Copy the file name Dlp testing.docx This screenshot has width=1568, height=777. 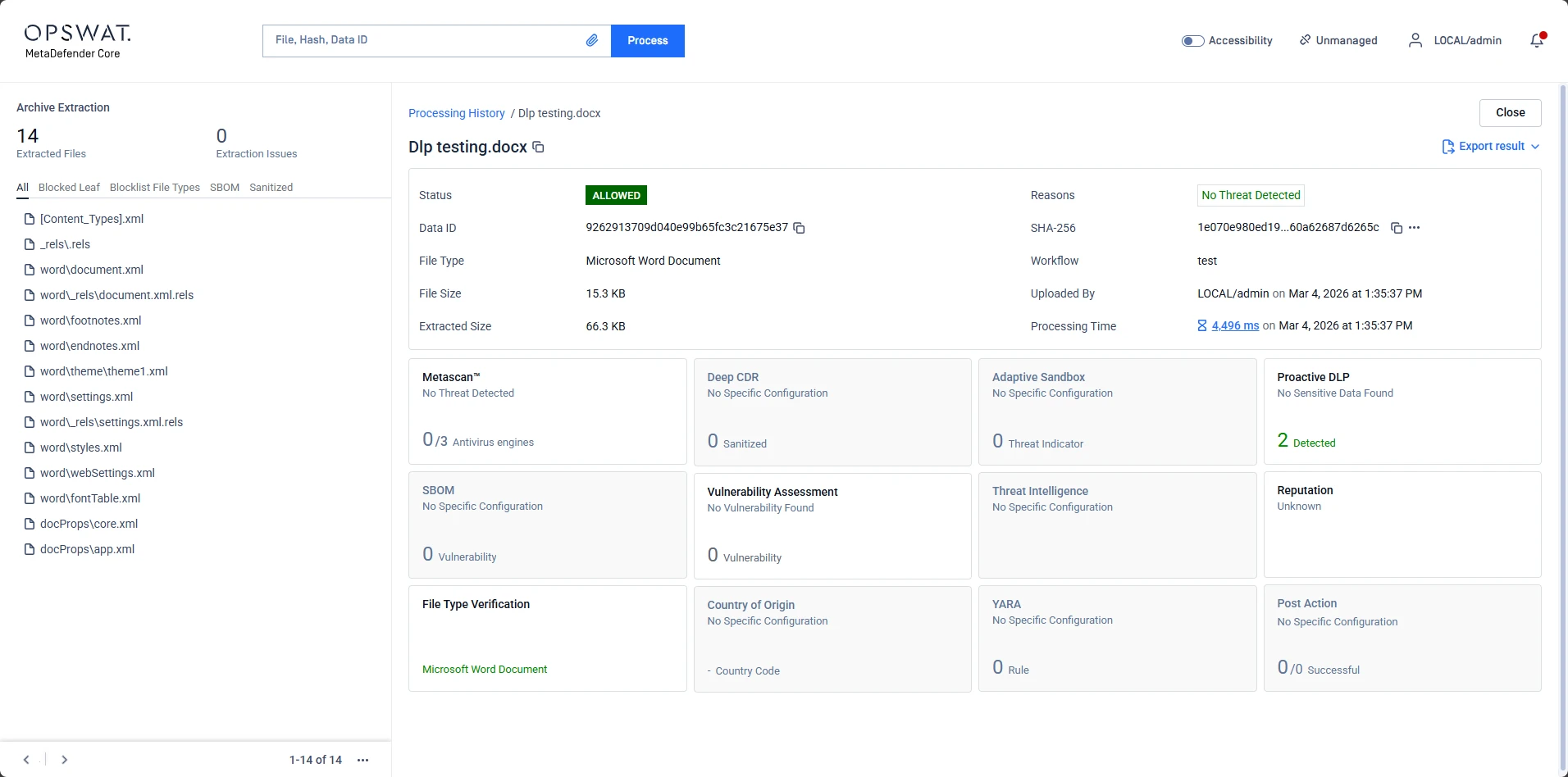point(538,148)
